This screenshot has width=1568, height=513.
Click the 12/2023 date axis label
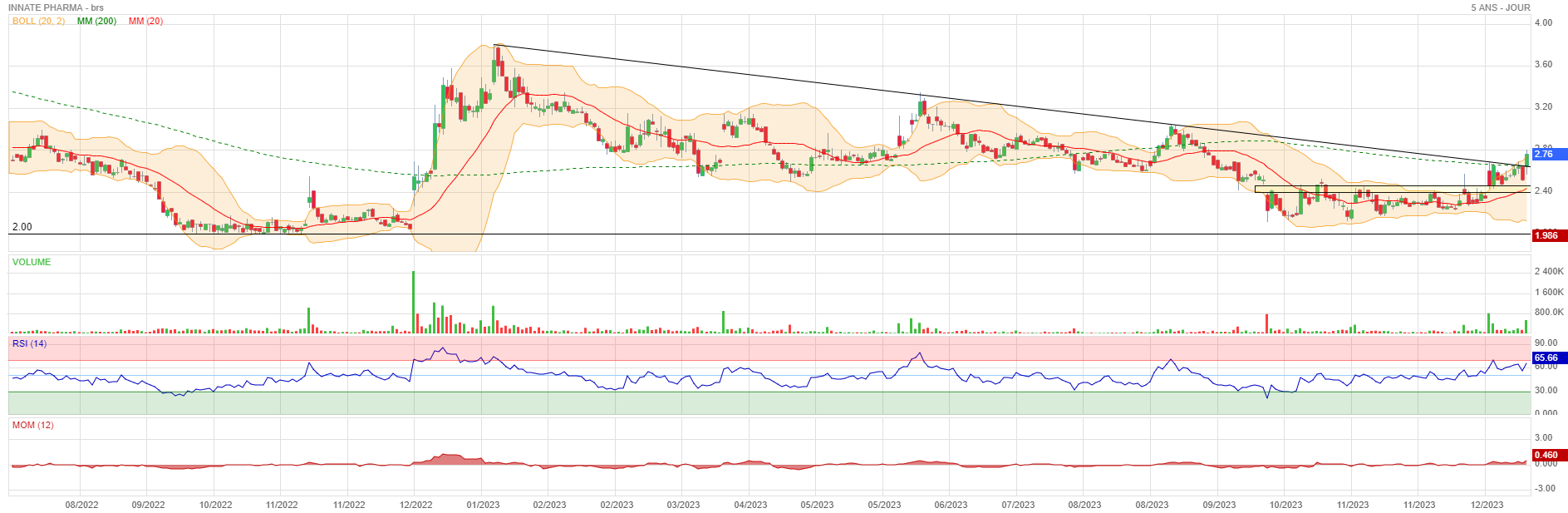pyautogui.click(x=1487, y=505)
